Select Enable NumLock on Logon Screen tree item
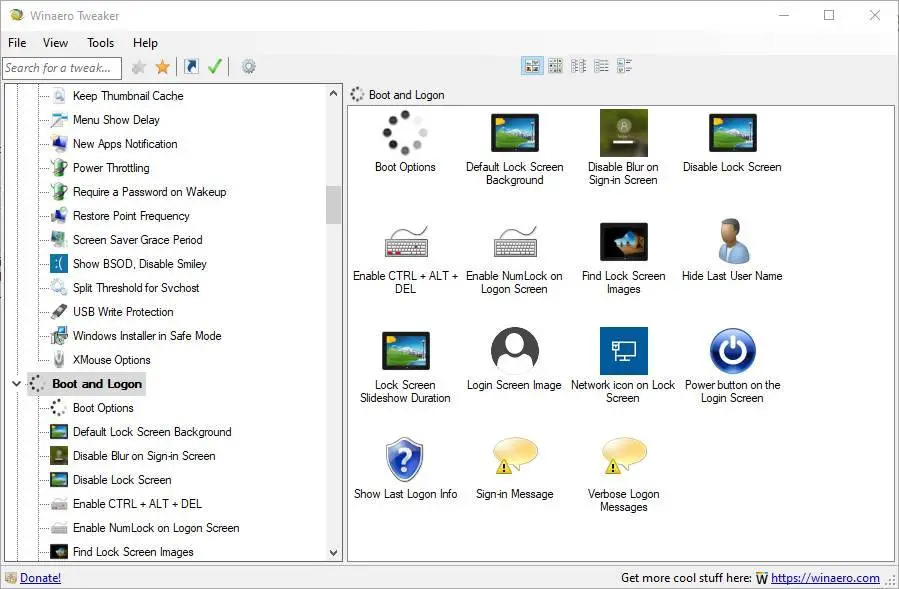The image size is (899, 589). click(x=156, y=528)
